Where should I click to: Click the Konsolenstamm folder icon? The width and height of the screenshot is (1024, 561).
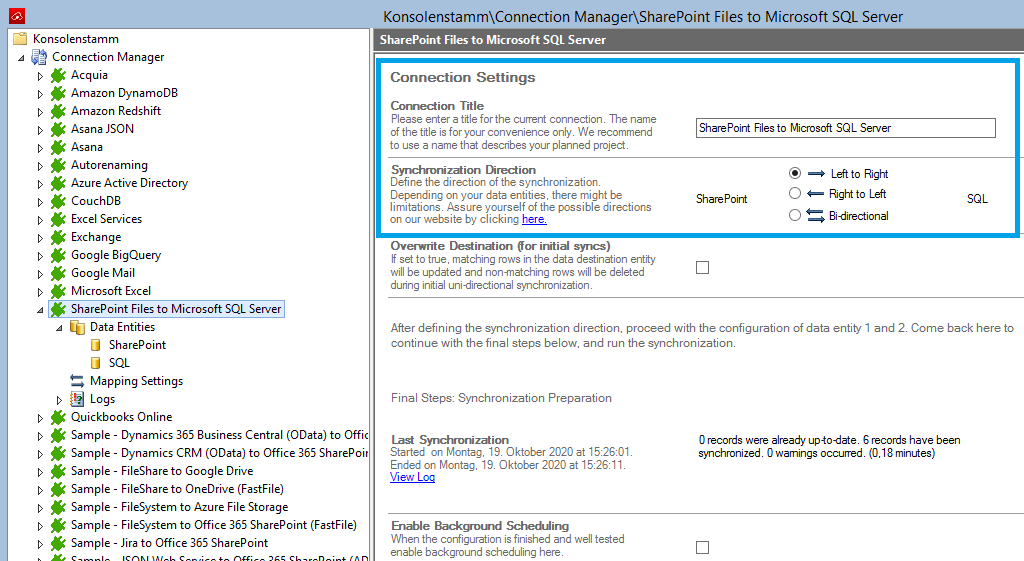(x=20, y=39)
